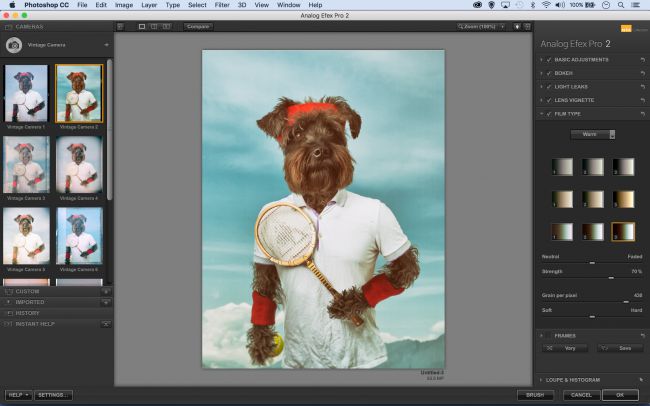Add camera with the plus icon
650x406 pixels.
(106, 45)
